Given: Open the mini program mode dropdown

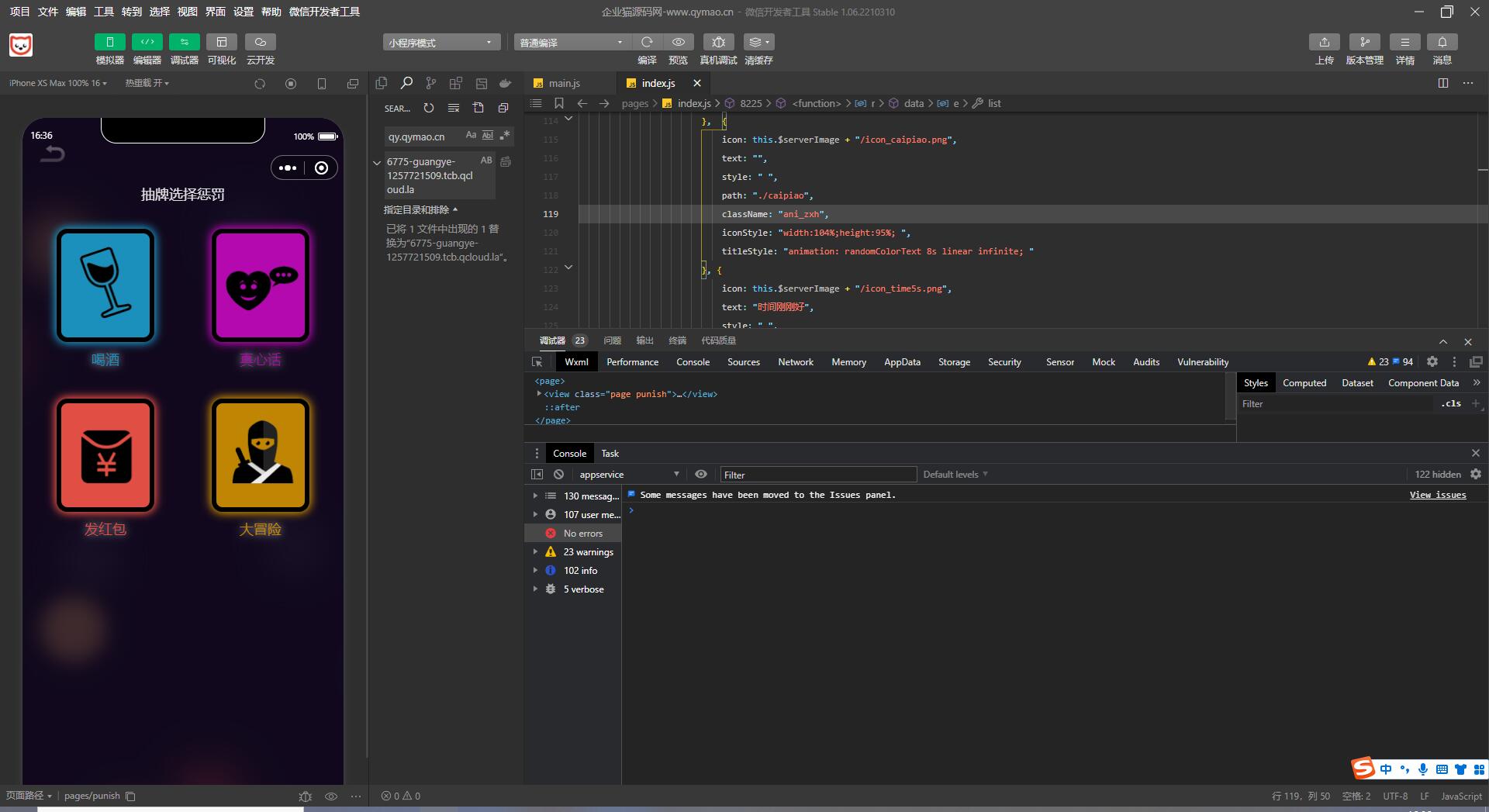Looking at the screenshot, I should pyautogui.click(x=440, y=42).
